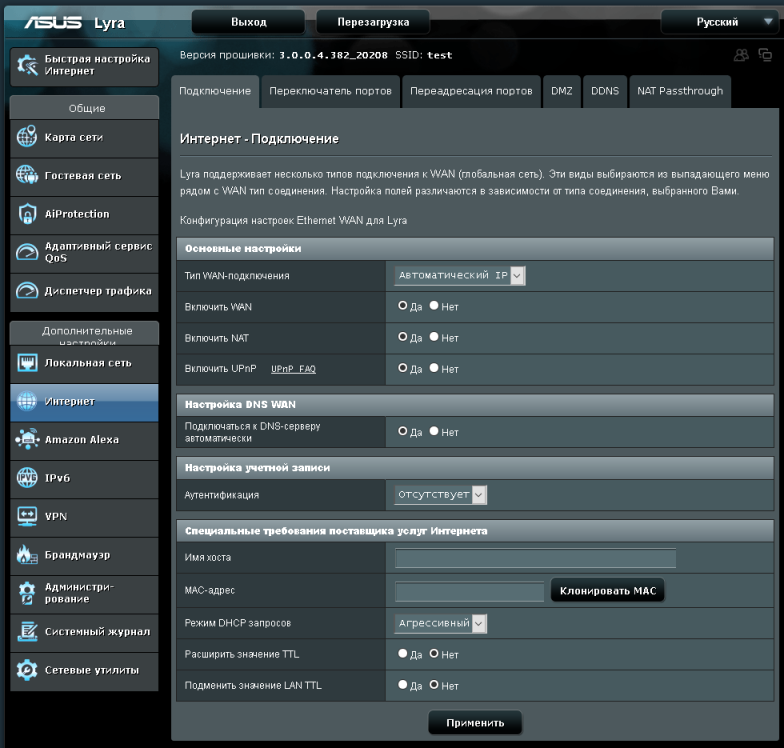Open the Брандмауэр flame icon
Viewport: 784px width, 748px height.
(x=27, y=554)
